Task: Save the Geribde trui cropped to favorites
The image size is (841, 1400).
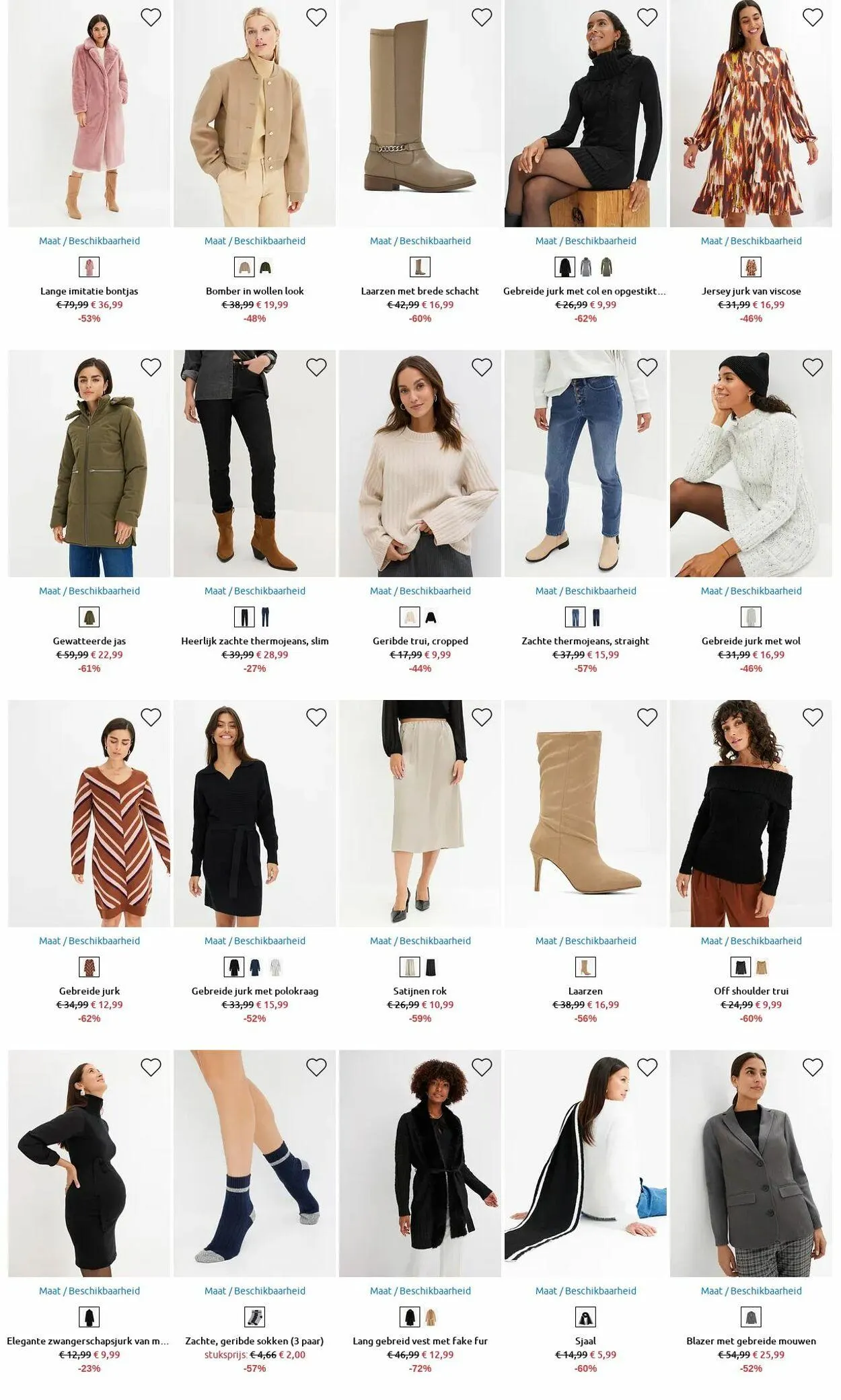Action: coord(482,367)
